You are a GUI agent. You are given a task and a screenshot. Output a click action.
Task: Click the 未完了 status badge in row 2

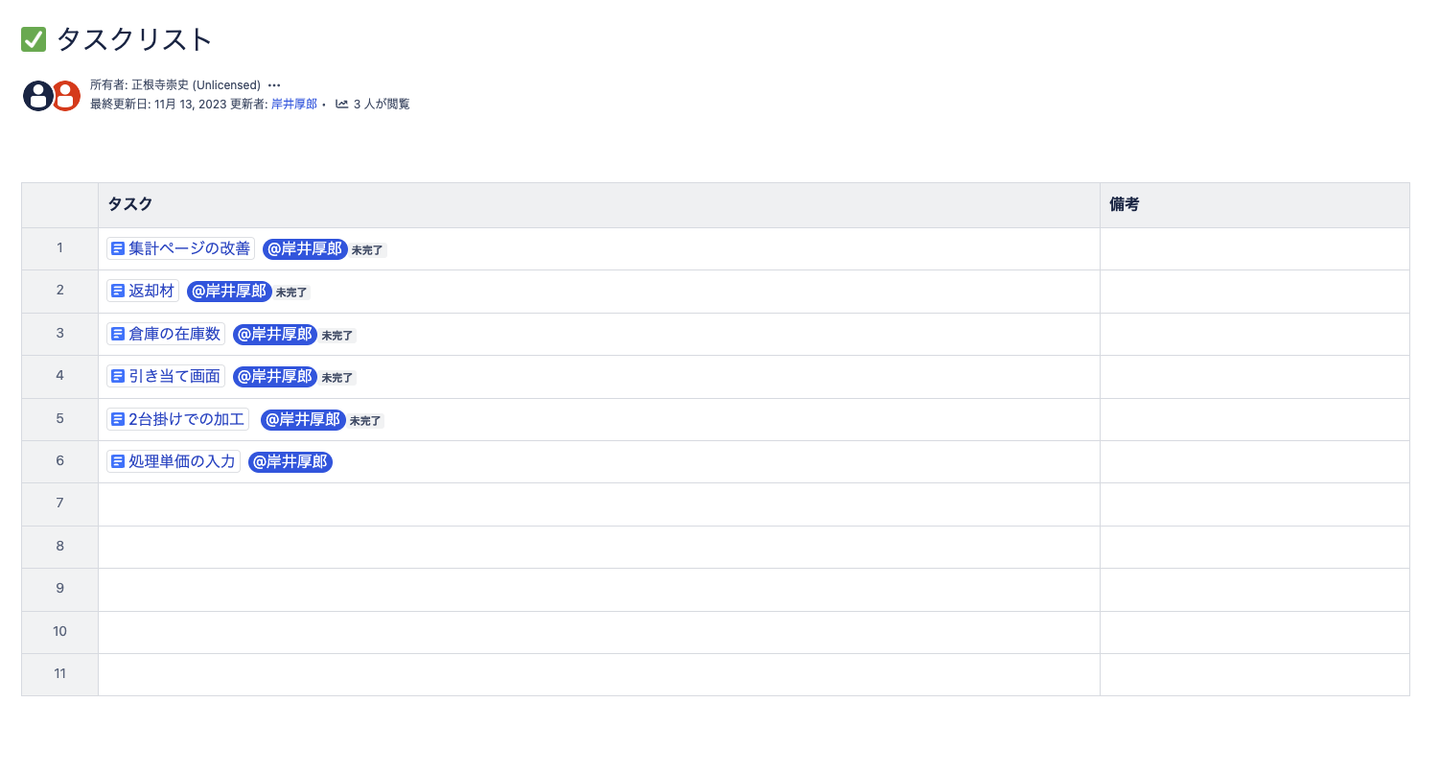click(x=292, y=293)
